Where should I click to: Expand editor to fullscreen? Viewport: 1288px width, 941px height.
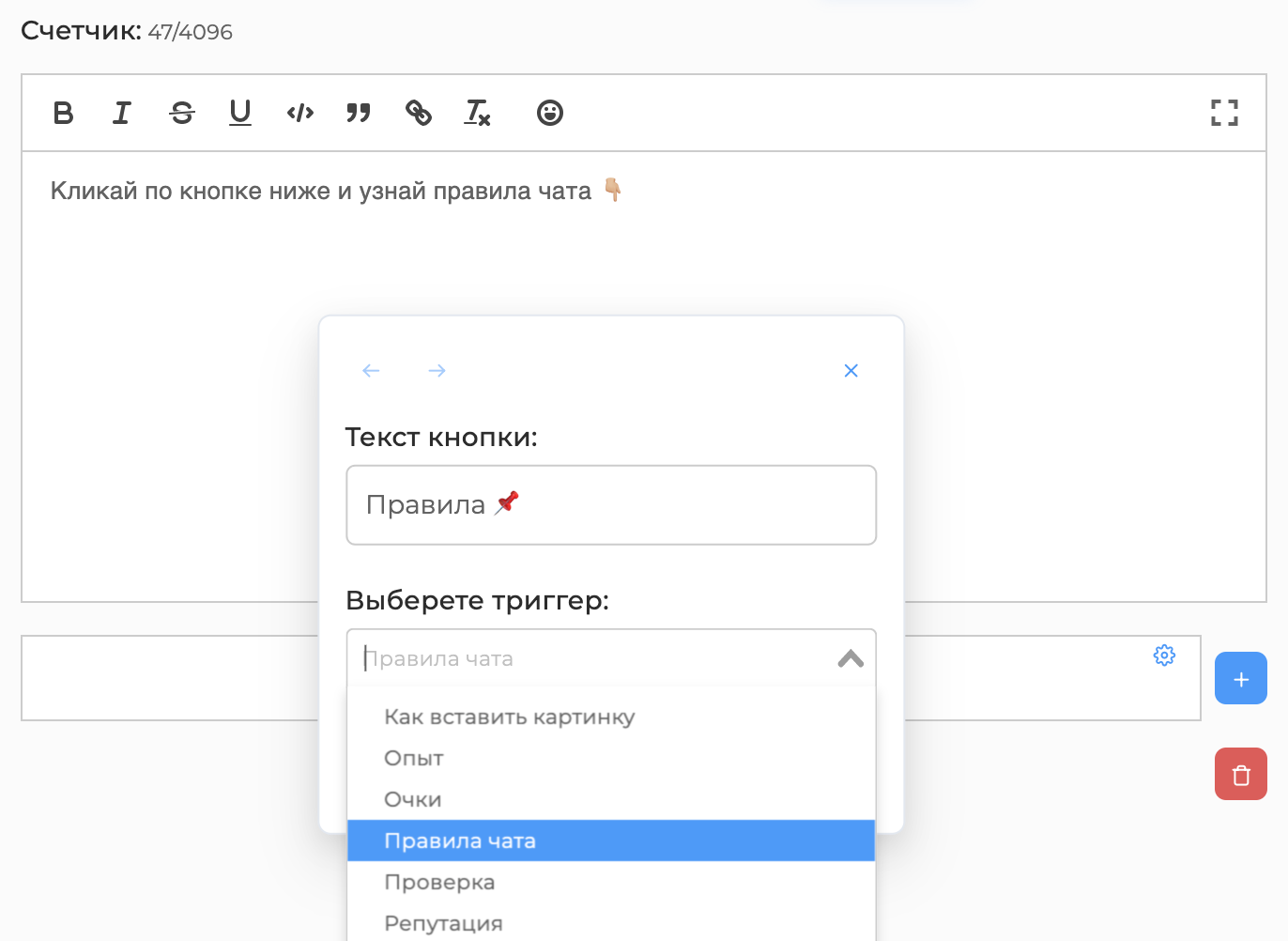click(1224, 113)
